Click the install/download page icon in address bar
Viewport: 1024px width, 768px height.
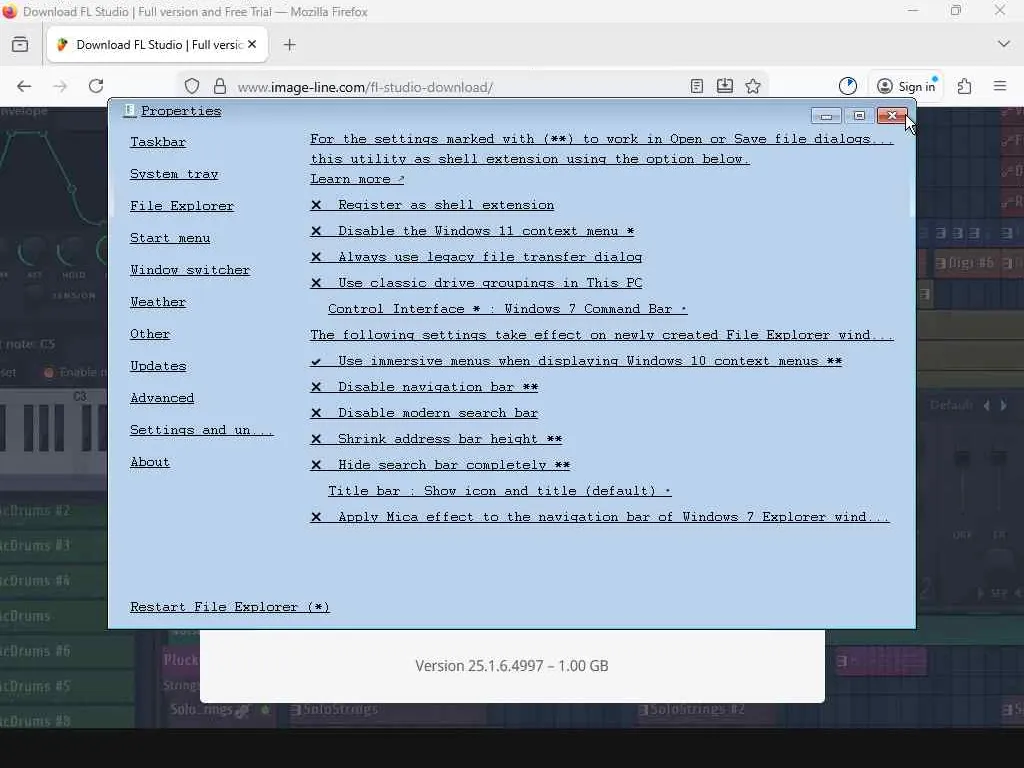click(x=725, y=86)
